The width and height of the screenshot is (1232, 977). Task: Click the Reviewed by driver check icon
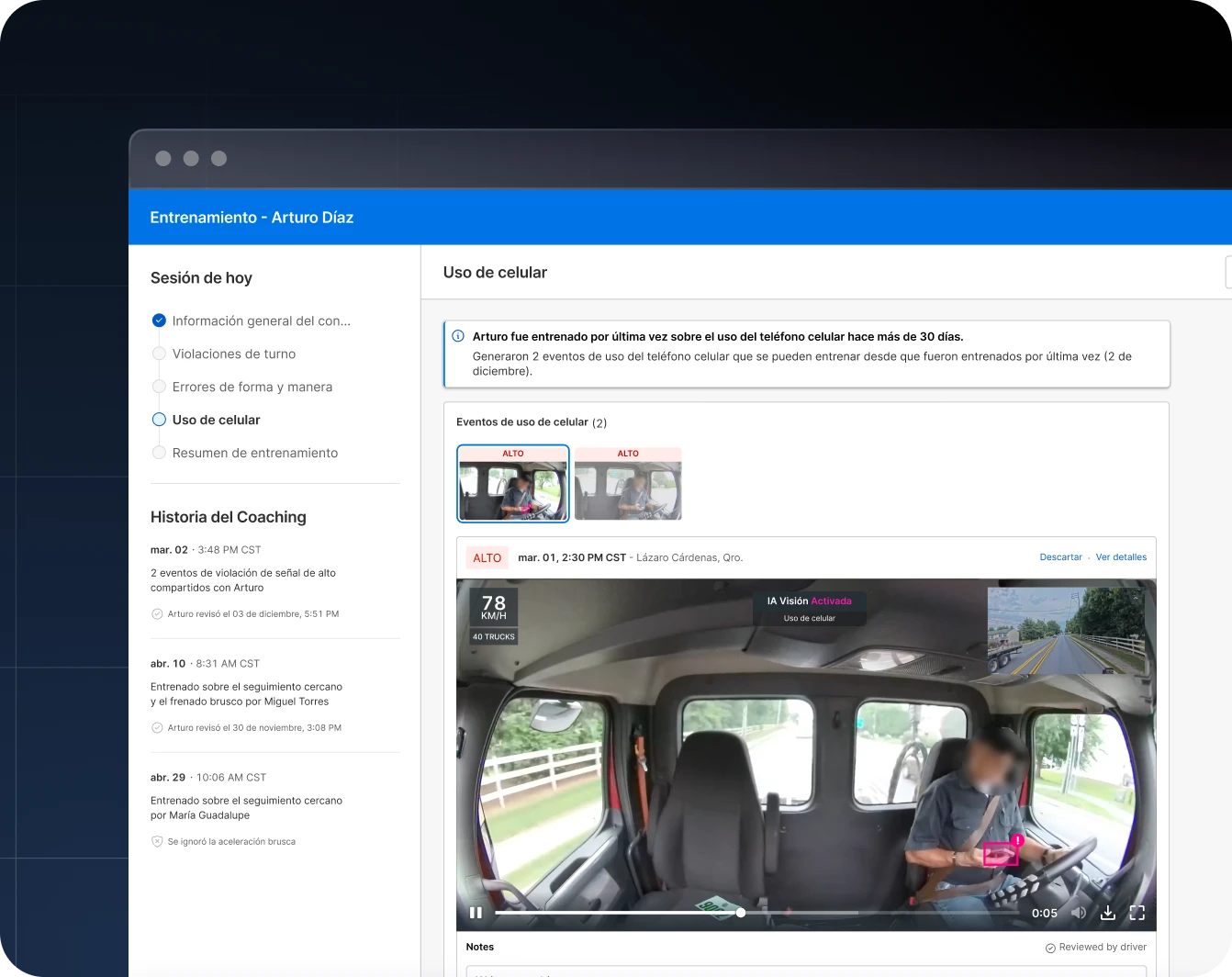(1050, 948)
